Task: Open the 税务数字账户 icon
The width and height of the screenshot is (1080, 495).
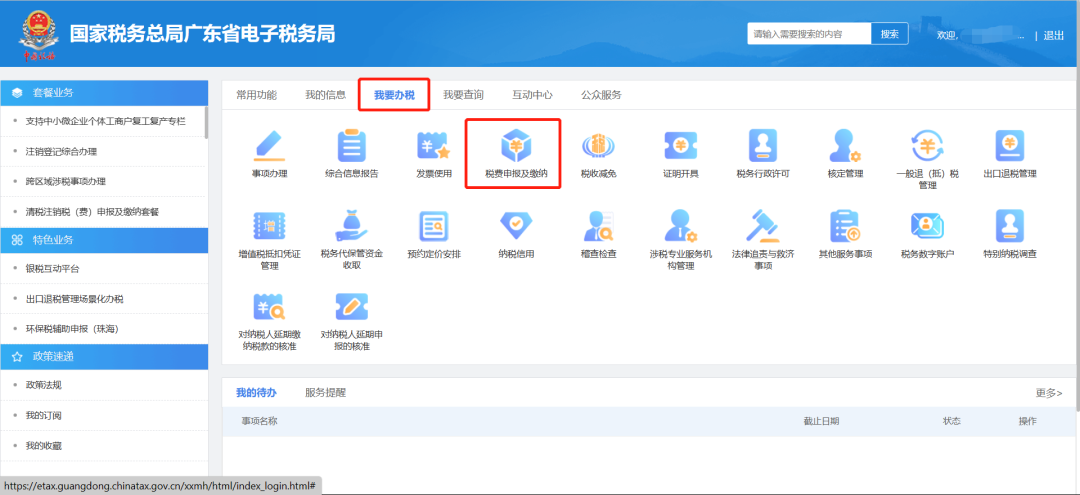Action: [x=927, y=227]
